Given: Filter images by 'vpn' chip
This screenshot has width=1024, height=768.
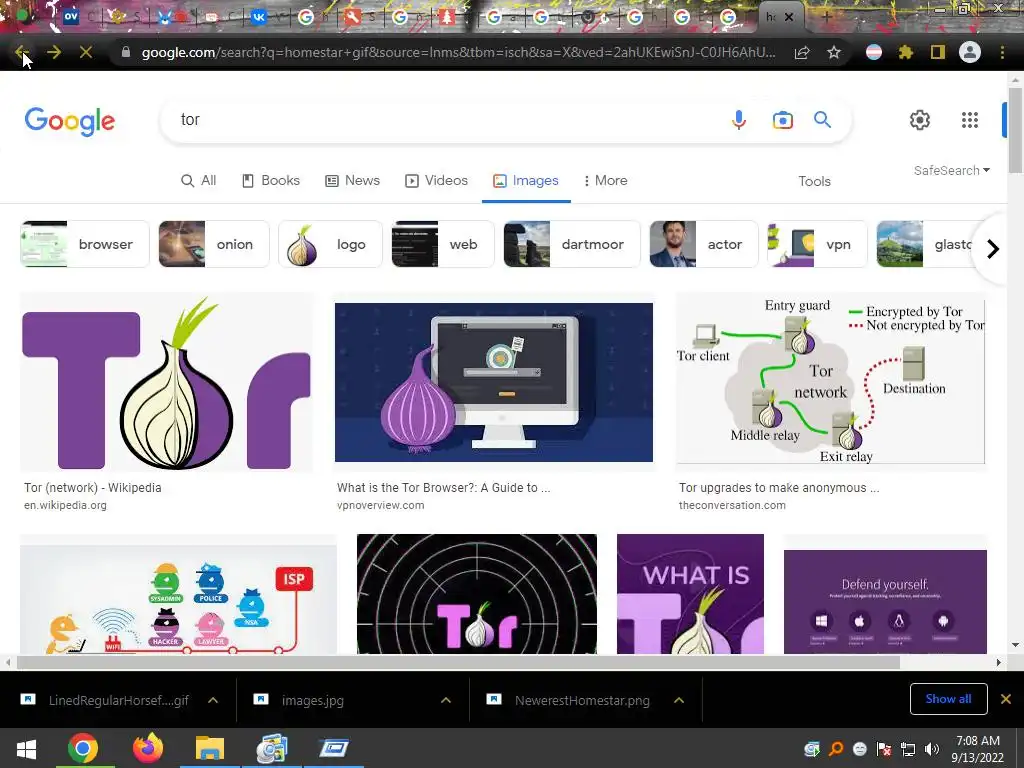Looking at the screenshot, I should 817,244.
